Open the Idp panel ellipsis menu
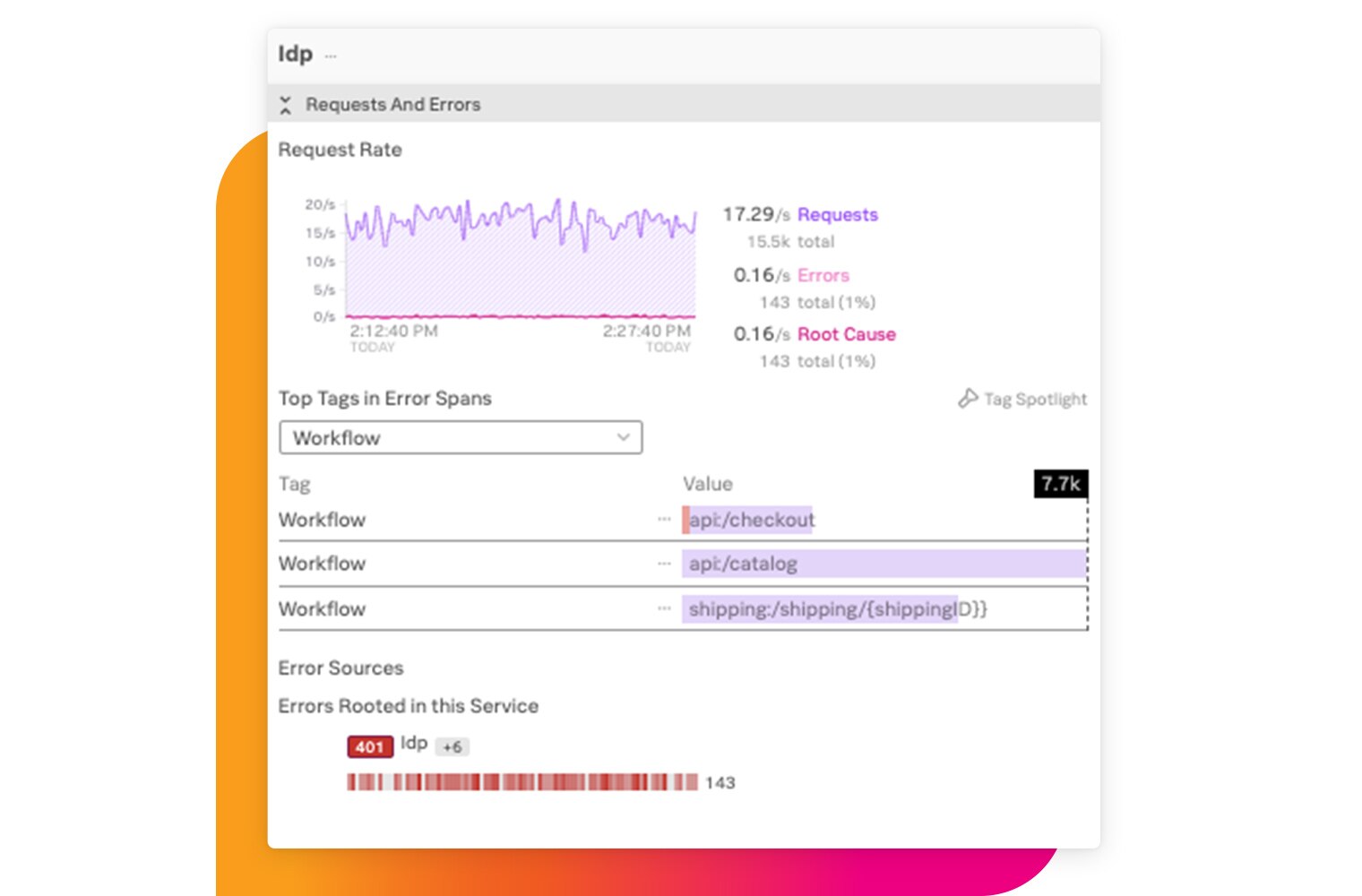1362x896 pixels. pos(331,56)
